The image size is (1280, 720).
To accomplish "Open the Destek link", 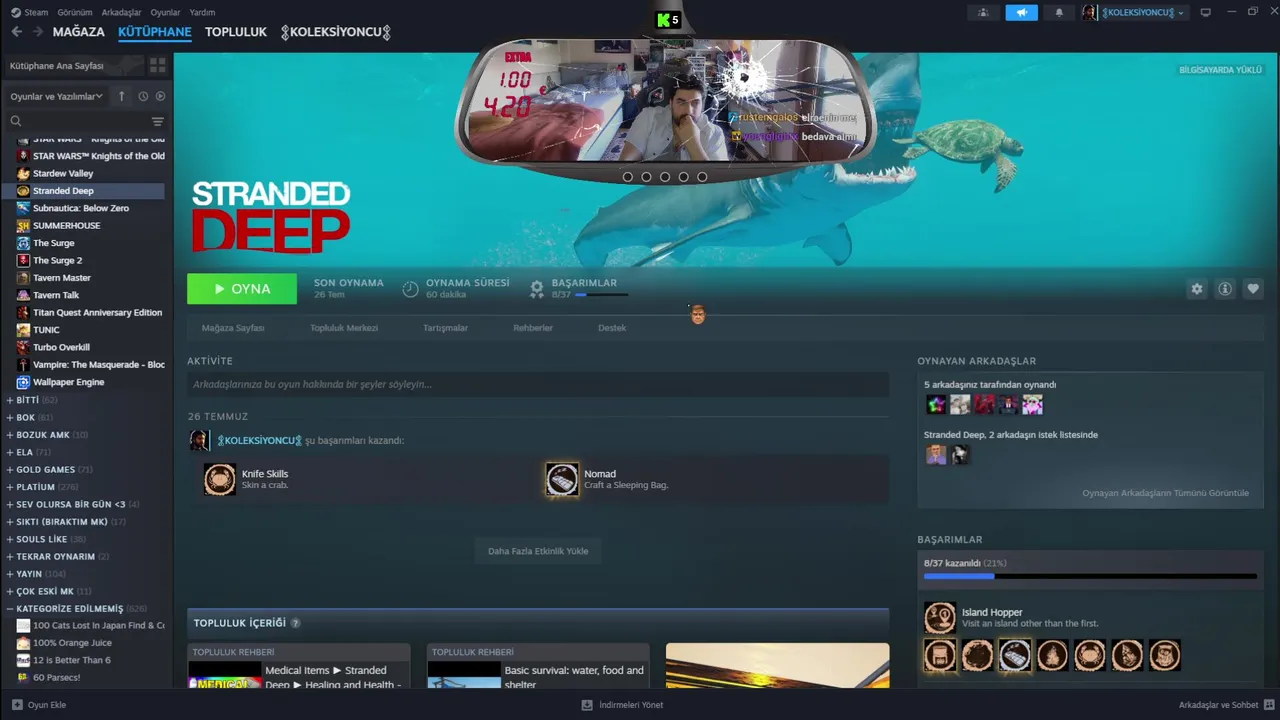I will (612, 328).
